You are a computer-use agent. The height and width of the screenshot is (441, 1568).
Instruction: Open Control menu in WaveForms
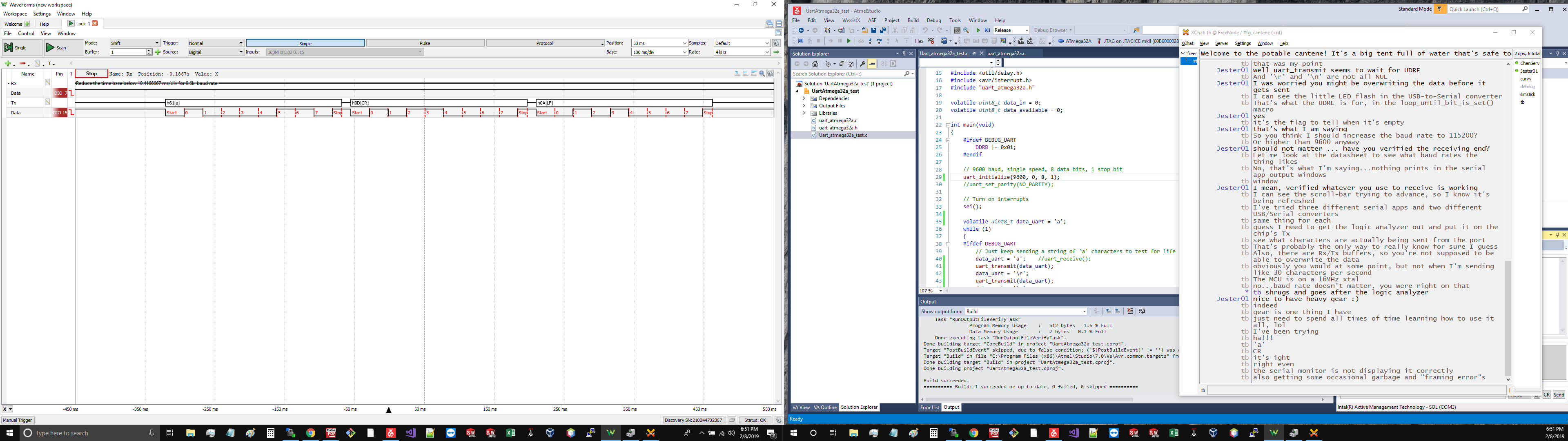tap(26, 33)
